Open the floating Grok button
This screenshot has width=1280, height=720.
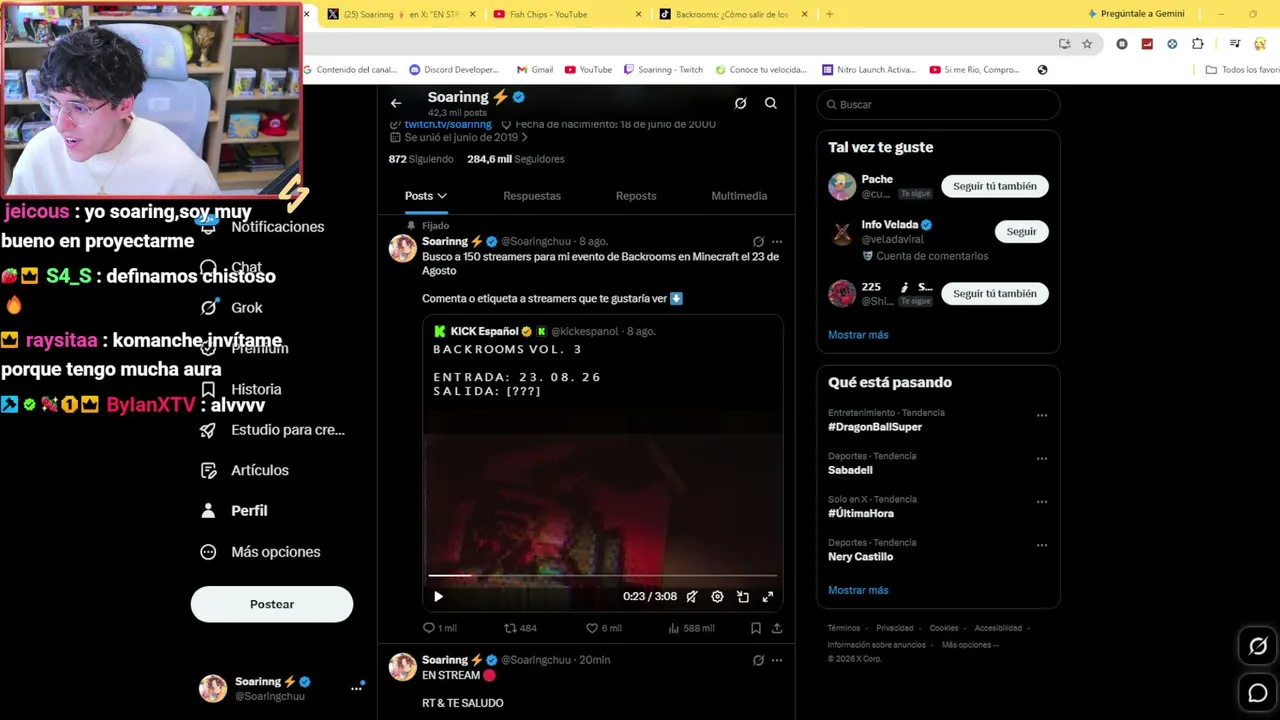click(x=1258, y=646)
